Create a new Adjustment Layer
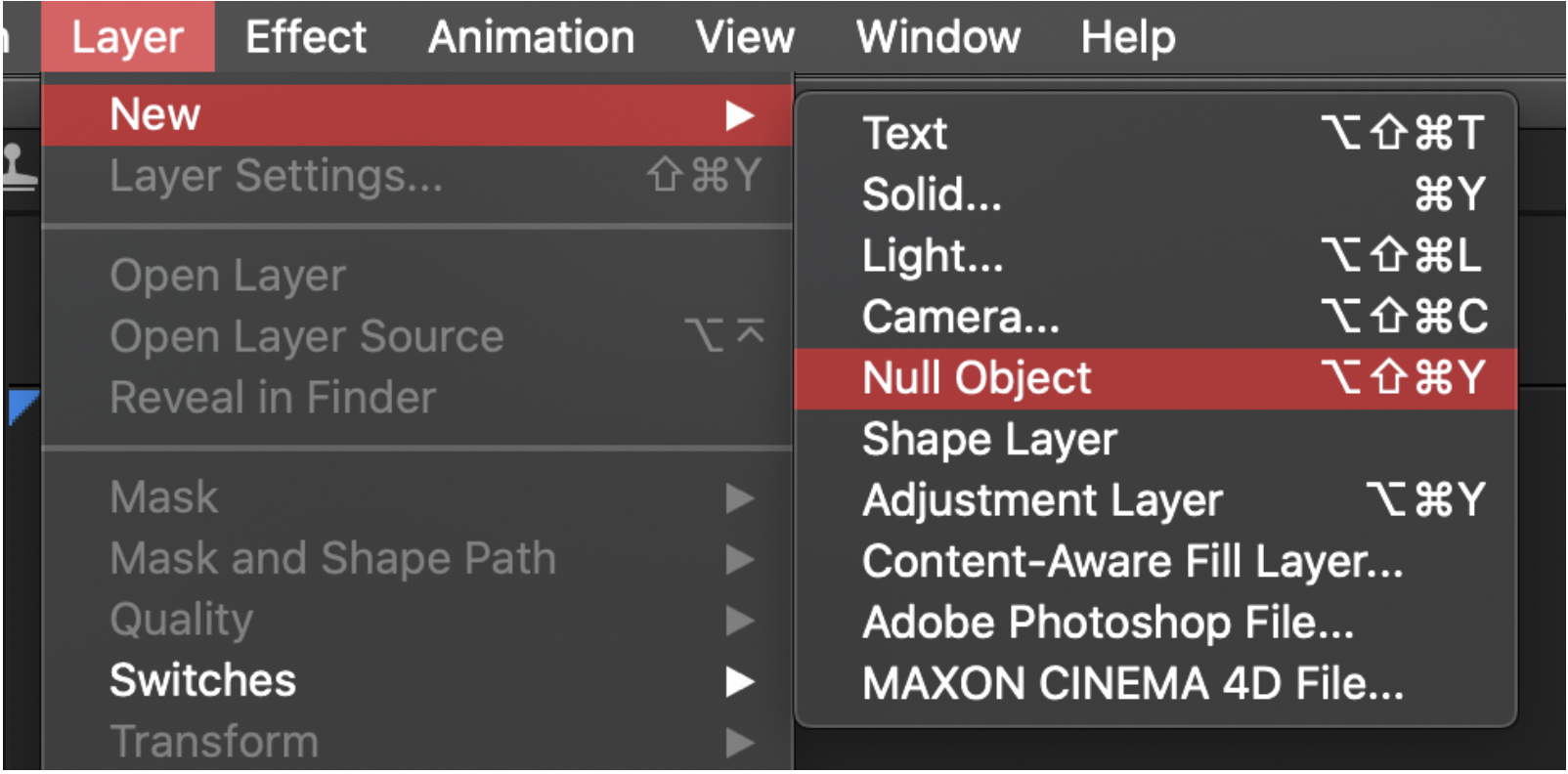The image size is (1568, 774). (x=1156, y=500)
